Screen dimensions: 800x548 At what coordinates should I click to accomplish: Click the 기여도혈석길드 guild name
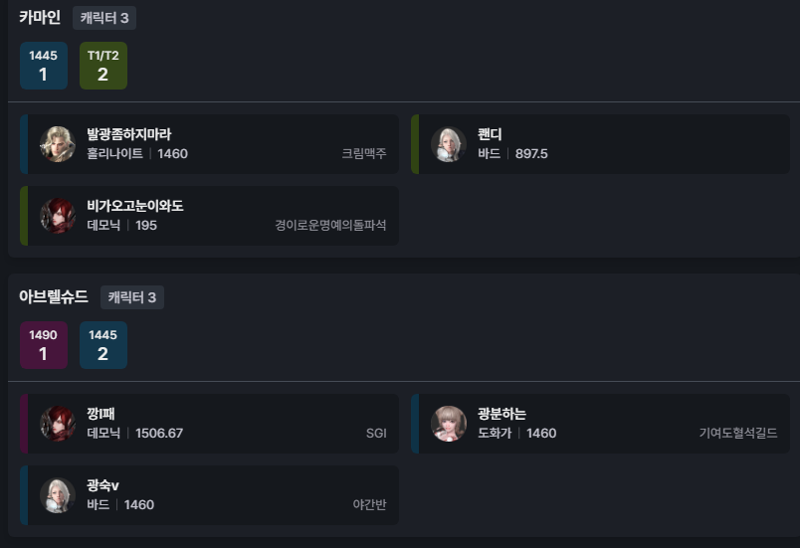(x=738, y=433)
